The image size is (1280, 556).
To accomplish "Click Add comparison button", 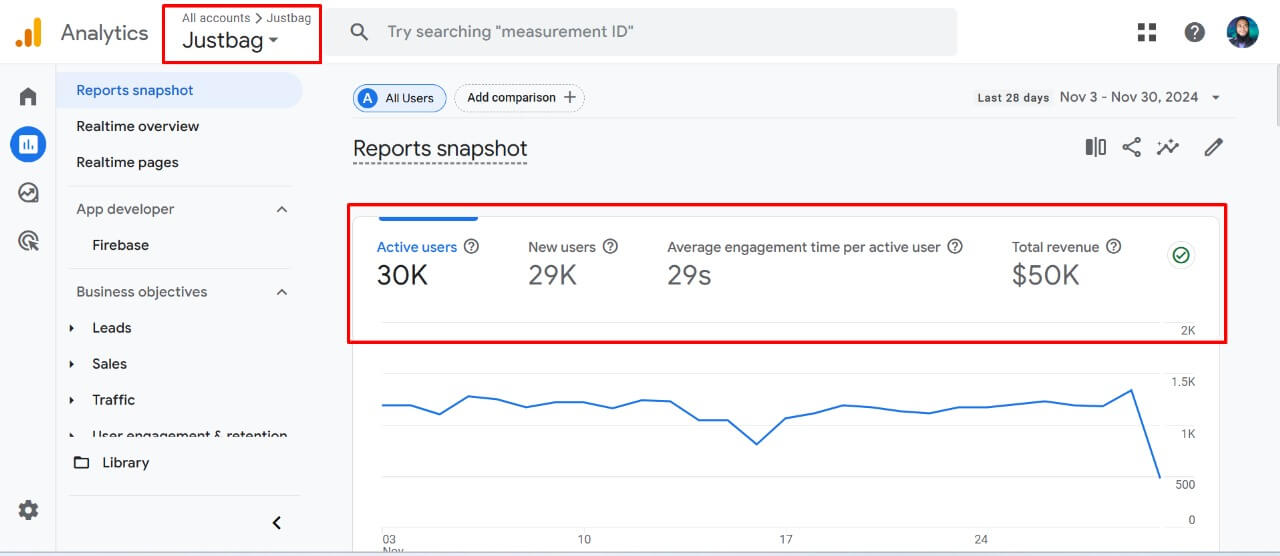I will [x=520, y=98].
